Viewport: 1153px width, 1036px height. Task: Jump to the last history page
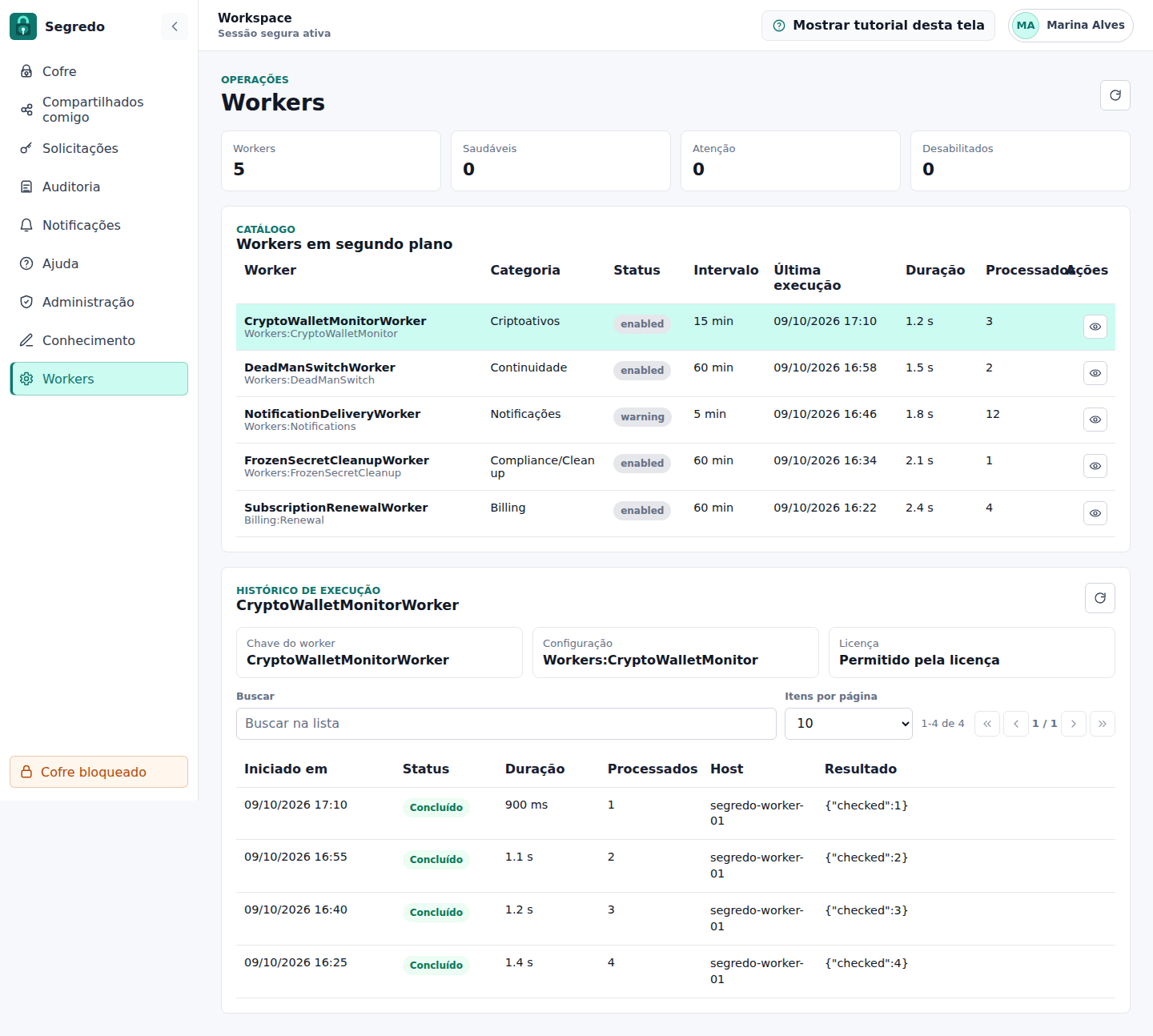click(1103, 724)
